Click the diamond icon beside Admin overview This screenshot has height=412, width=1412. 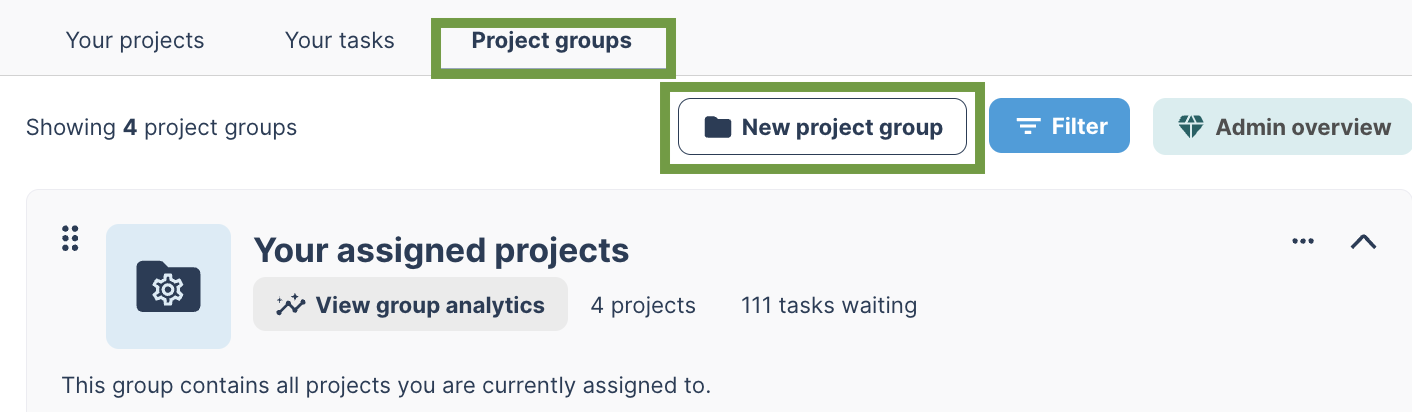[x=1191, y=127]
